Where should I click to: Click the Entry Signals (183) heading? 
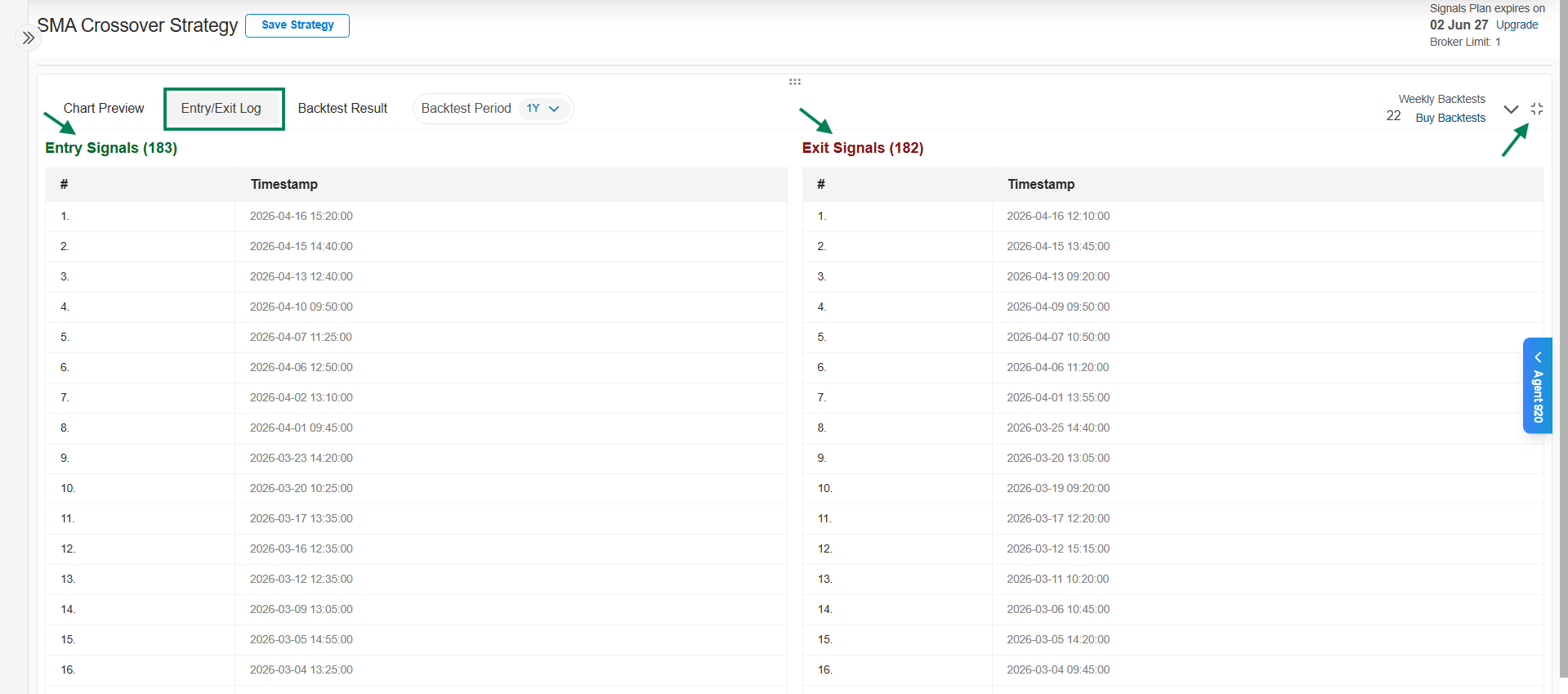pos(111,148)
